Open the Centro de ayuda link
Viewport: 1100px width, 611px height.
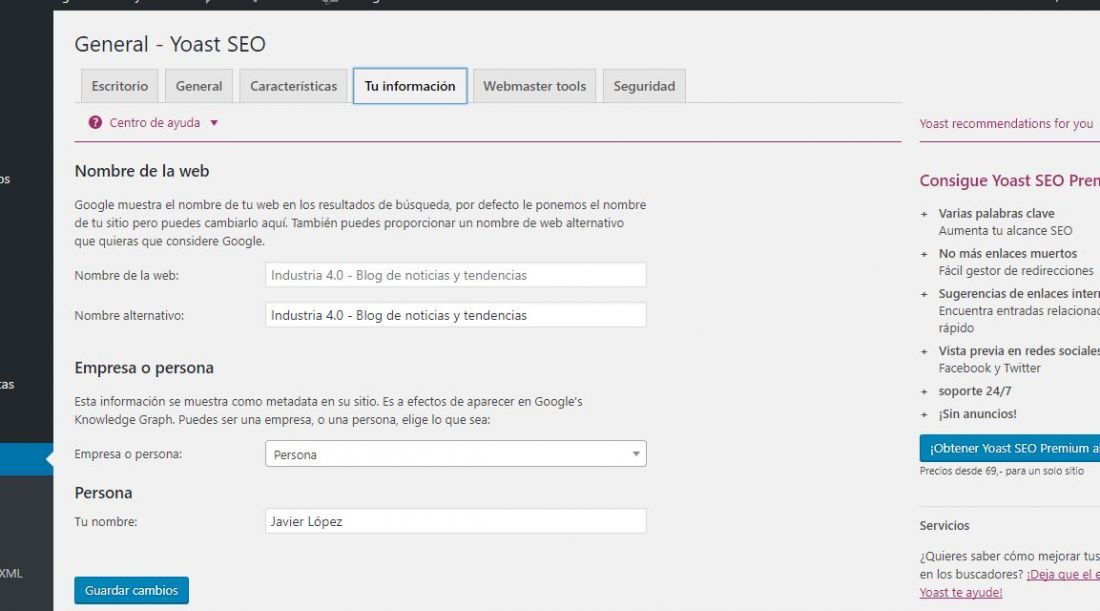154,123
